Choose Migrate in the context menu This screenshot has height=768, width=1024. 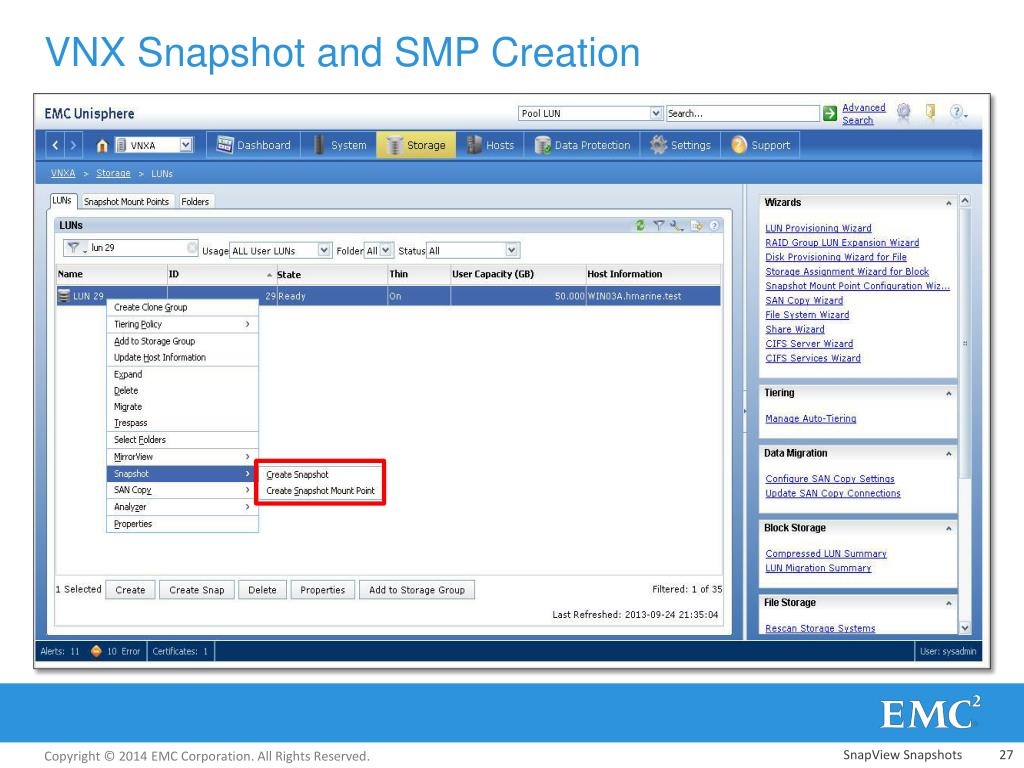tap(182, 406)
